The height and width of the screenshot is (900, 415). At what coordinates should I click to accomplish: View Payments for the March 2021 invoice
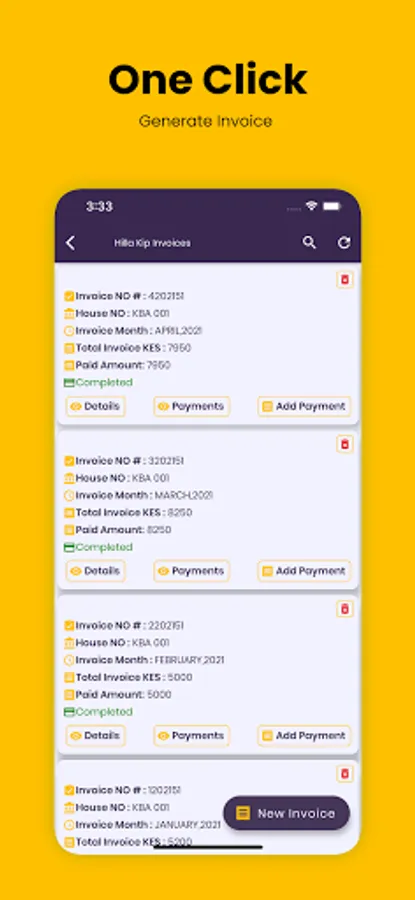click(192, 571)
